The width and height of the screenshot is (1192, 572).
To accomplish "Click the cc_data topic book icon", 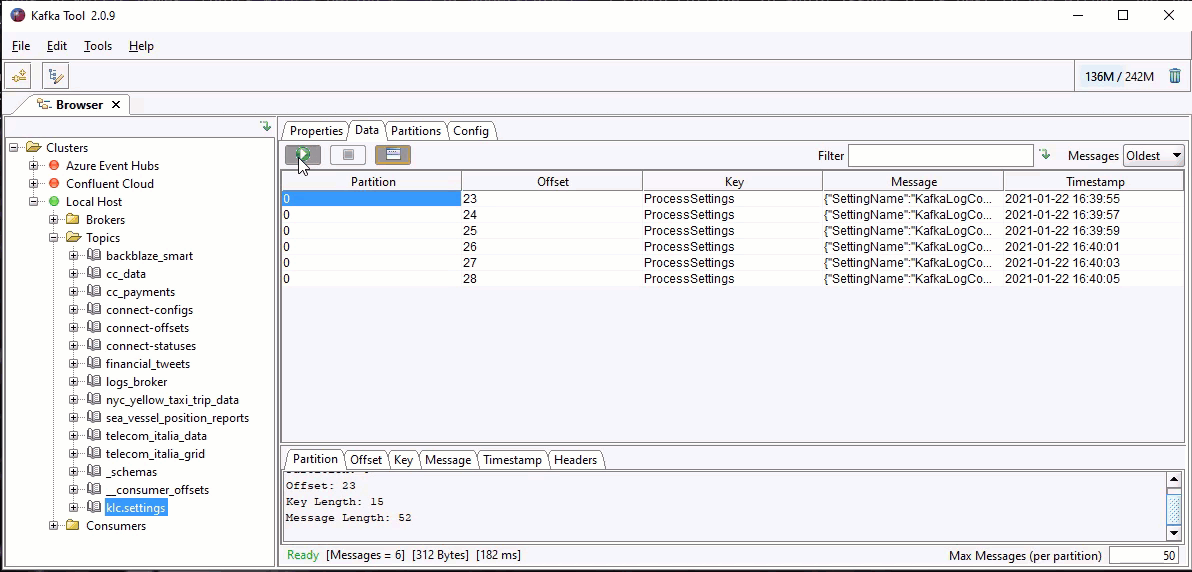I will [x=94, y=274].
